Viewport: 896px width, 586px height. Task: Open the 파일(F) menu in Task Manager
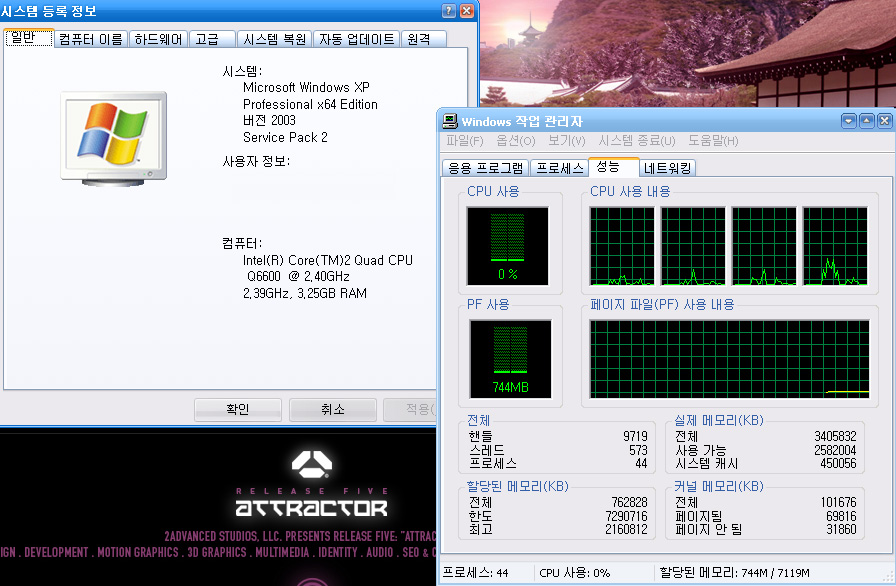coord(465,141)
